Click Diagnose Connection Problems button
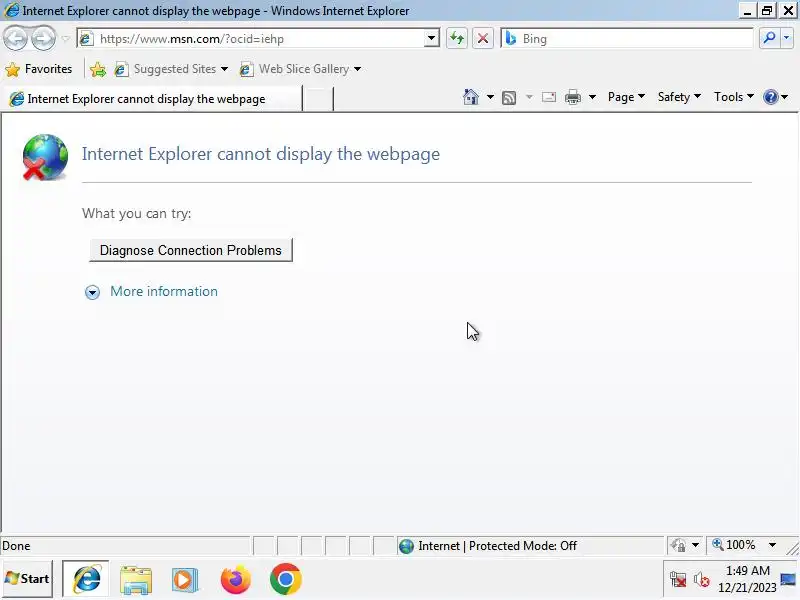Screen dimensions: 800x600 (191, 250)
